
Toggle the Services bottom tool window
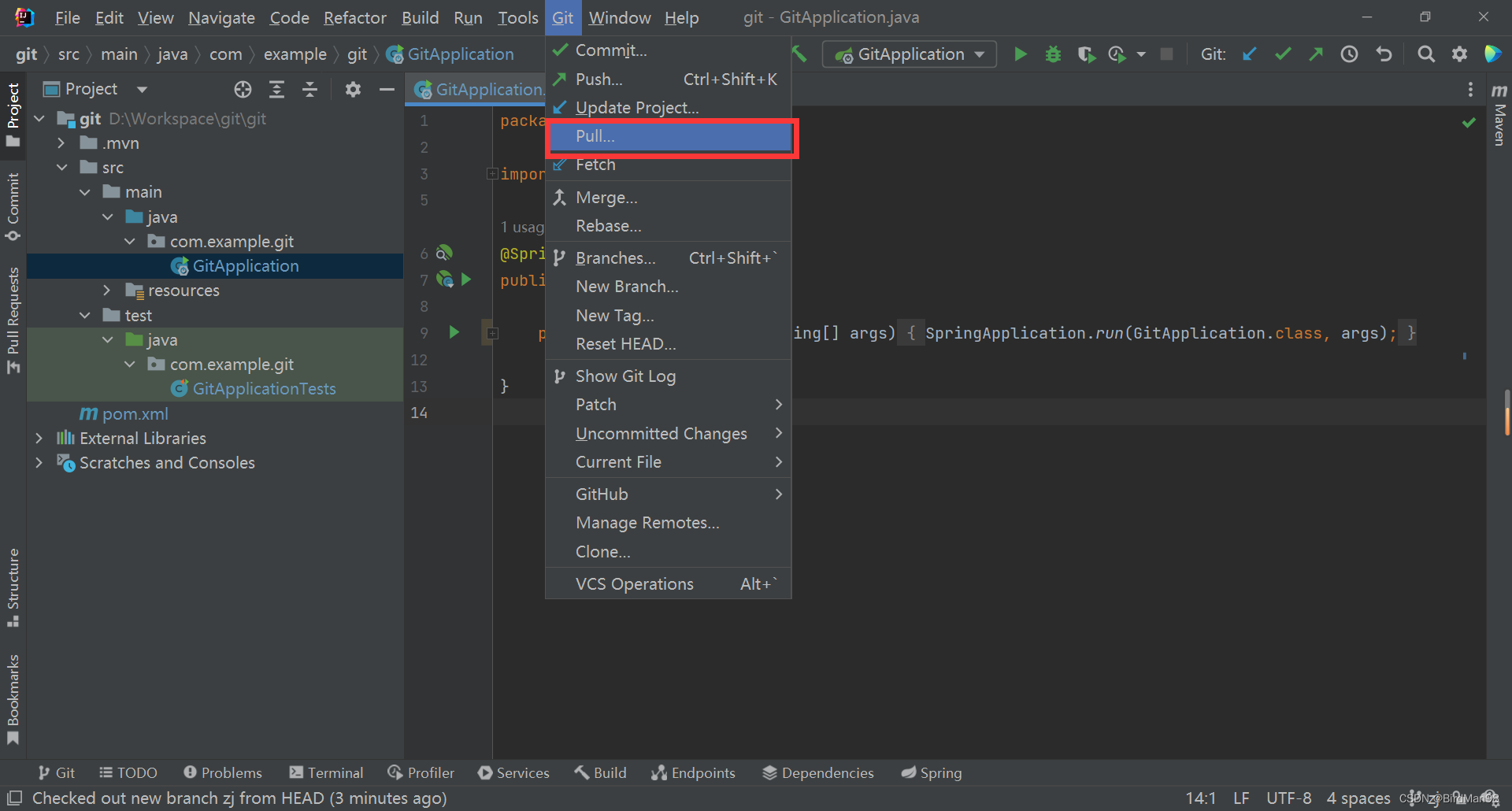click(x=513, y=773)
